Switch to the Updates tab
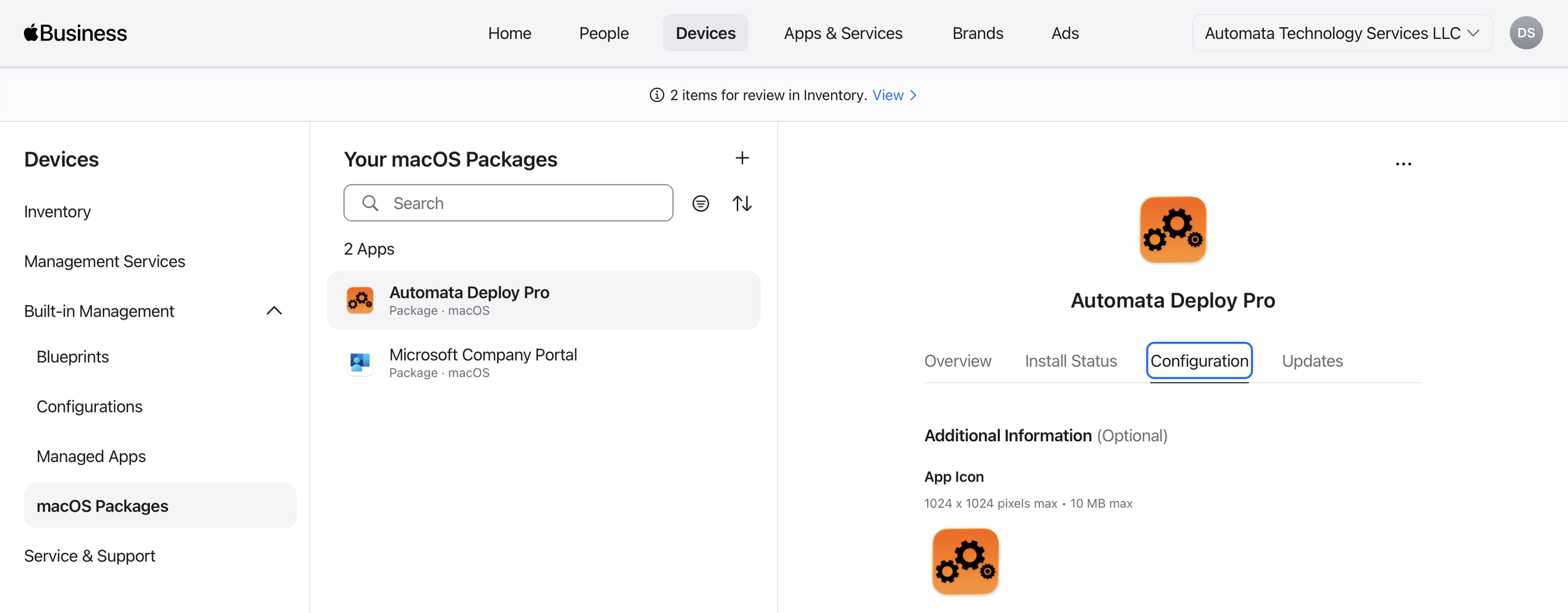This screenshot has width=1568, height=613. point(1312,361)
